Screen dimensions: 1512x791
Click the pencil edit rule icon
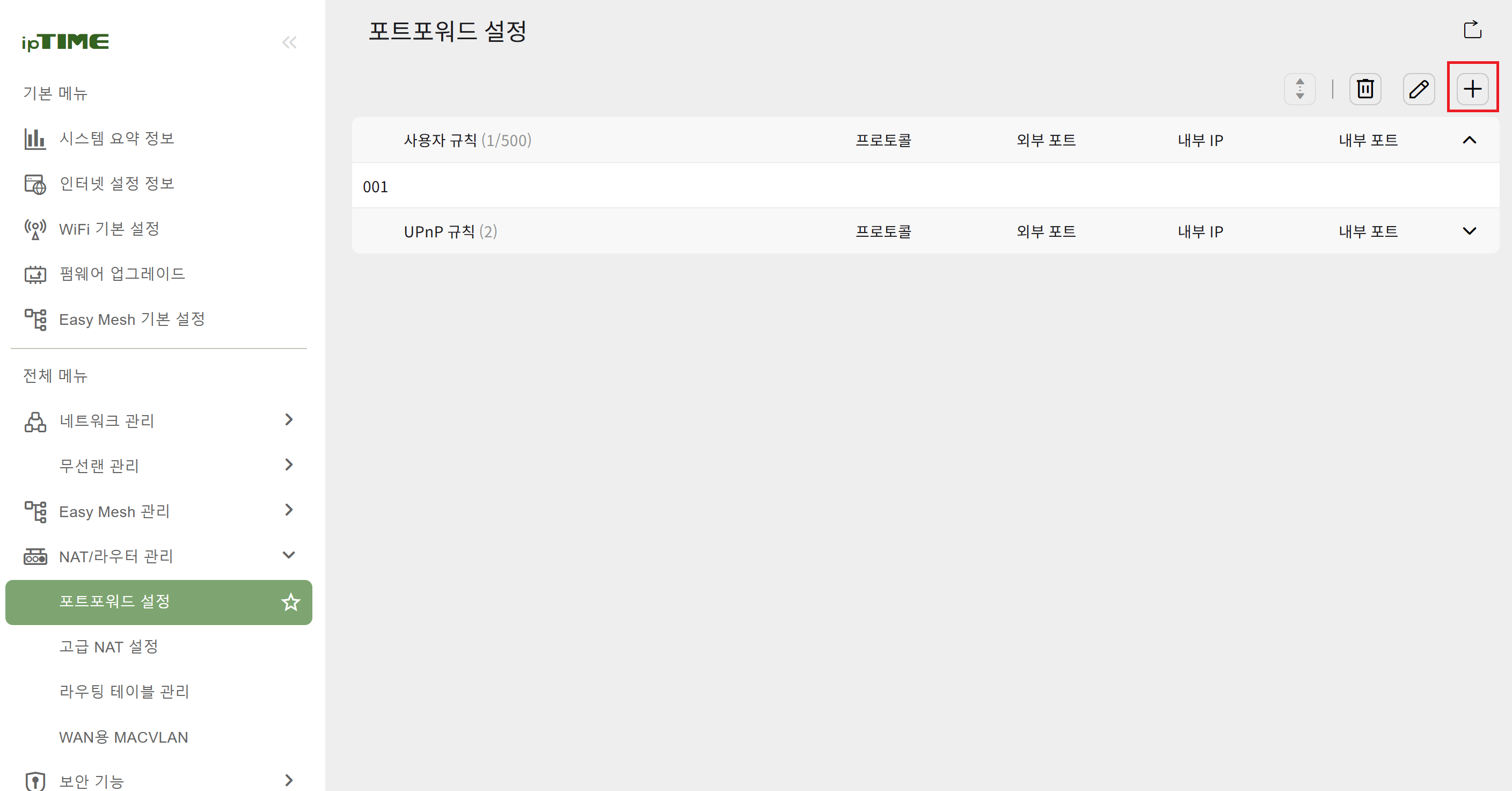[x=1418, y=89]
